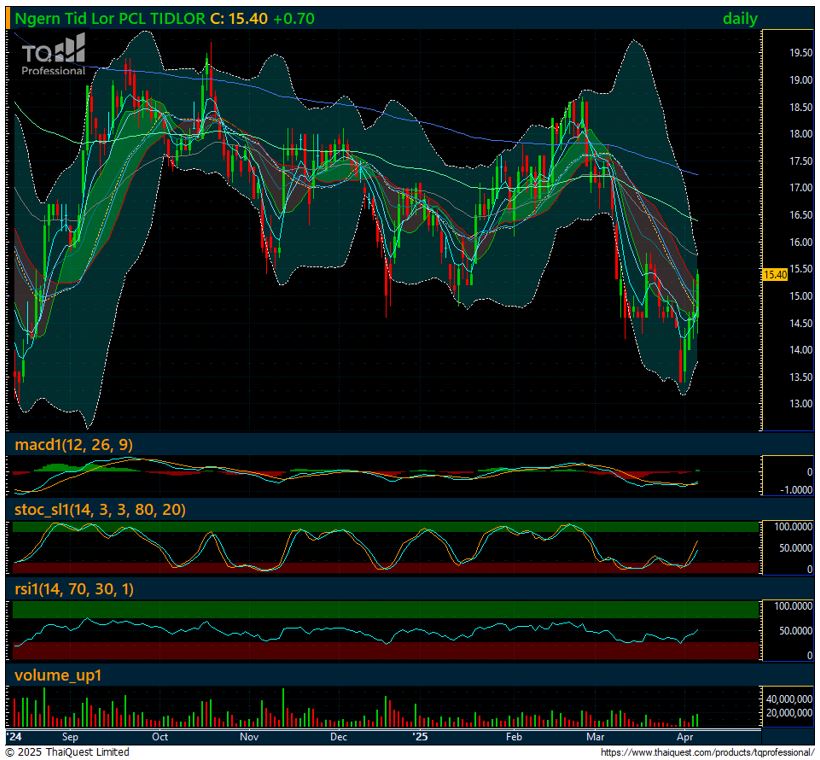Click the 'Feb' date axis label

tap(514, 737)
